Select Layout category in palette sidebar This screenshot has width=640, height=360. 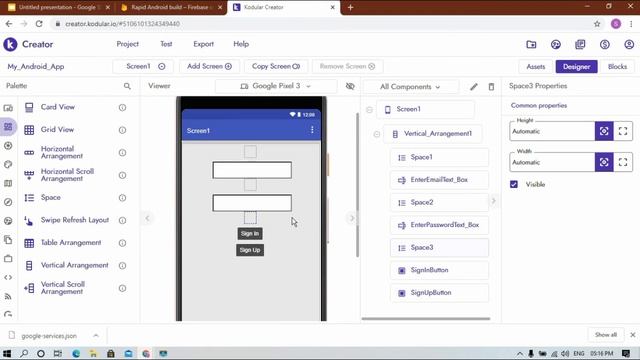point(8,127)
